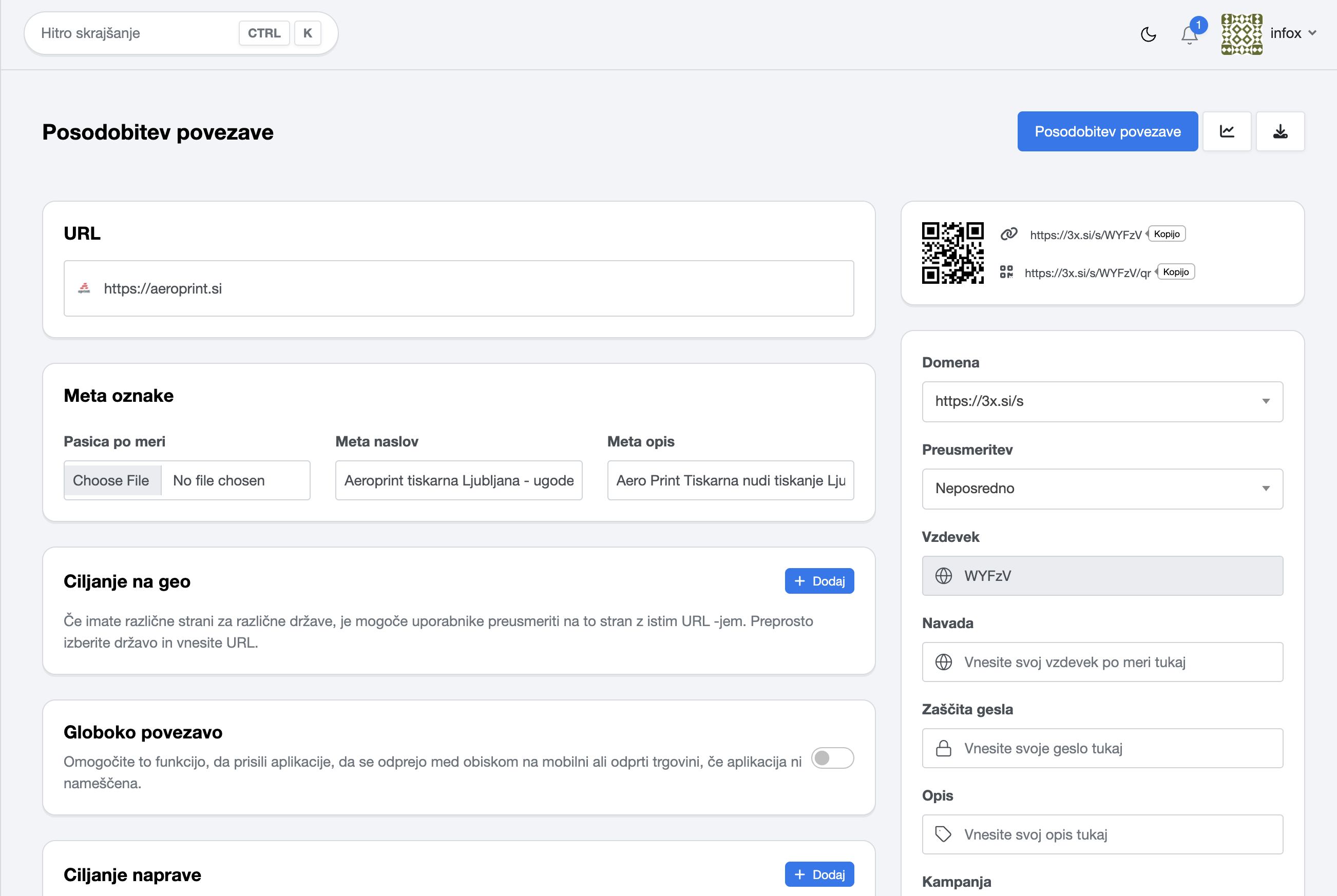
Task: Copy the QR link ending in /qr
Action: click(1176, 272)
